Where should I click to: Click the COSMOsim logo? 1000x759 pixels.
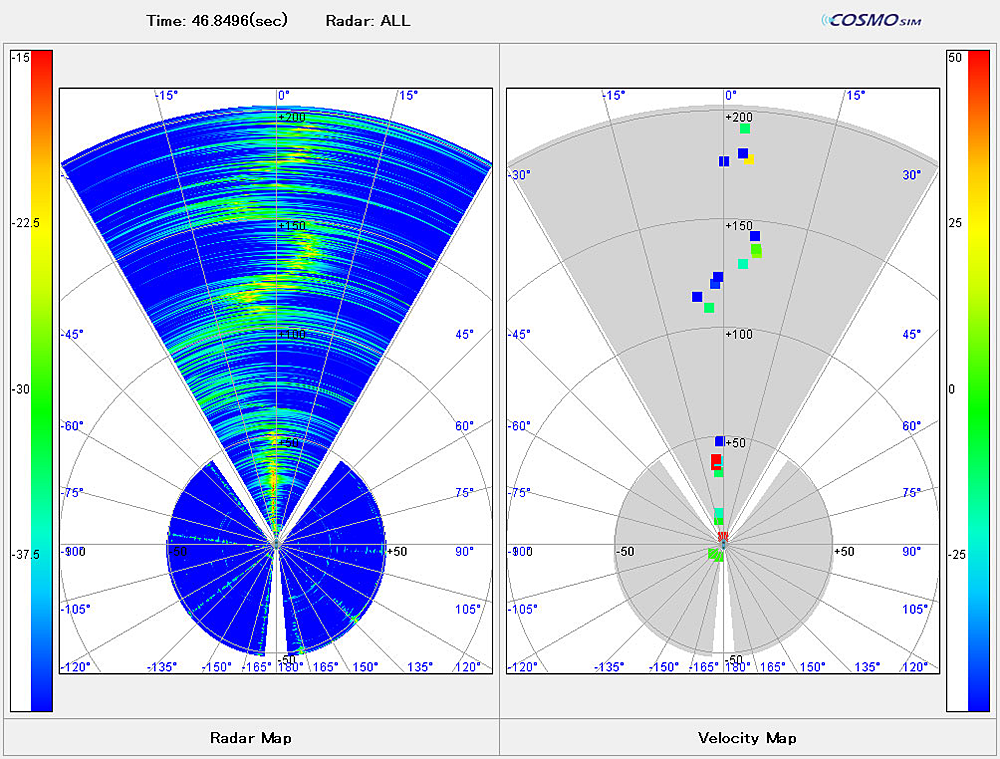872,20
